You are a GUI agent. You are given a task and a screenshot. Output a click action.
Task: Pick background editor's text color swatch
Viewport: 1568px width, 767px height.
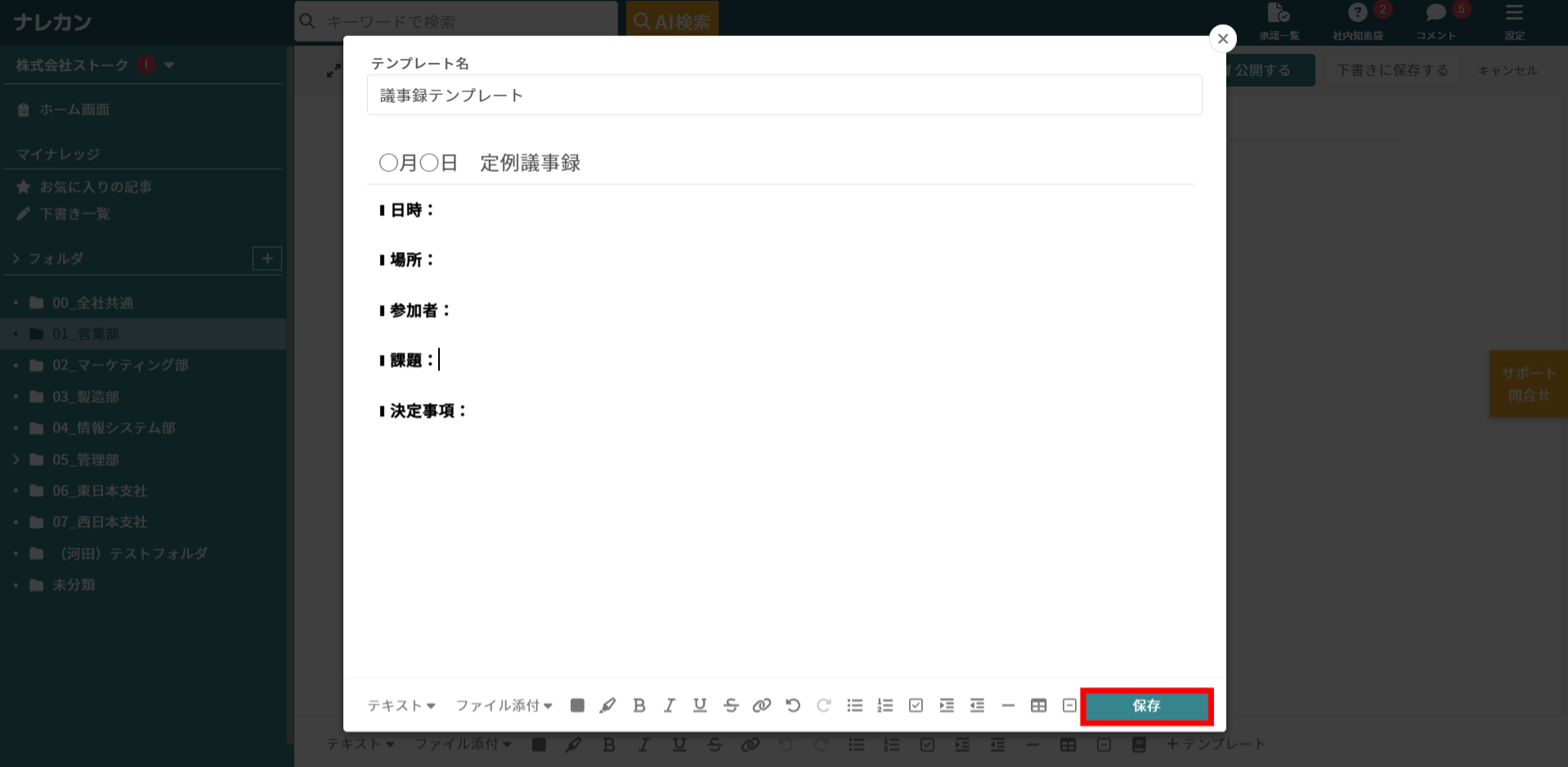(539, 744)
